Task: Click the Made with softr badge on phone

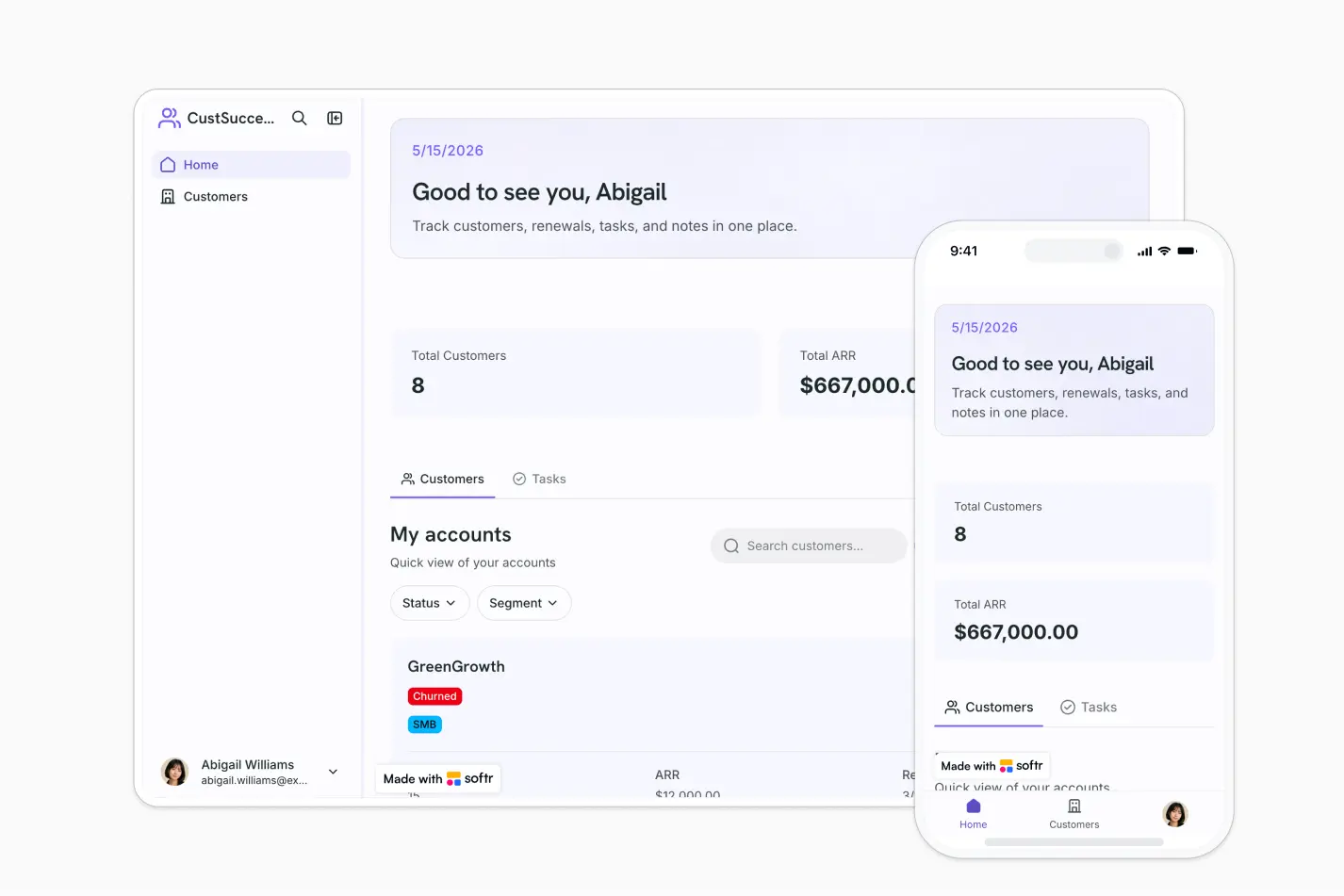Action: click(992, 766)
